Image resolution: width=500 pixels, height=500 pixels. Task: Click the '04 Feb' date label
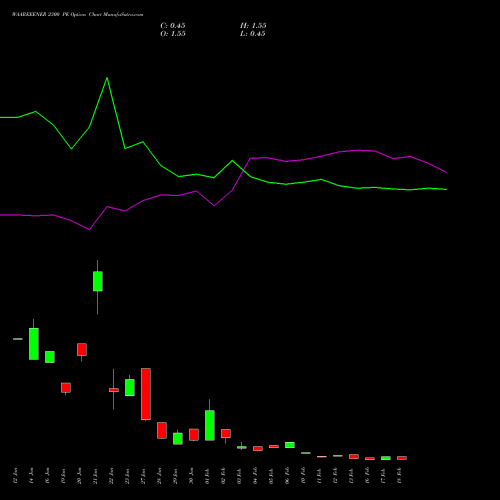click(255, 476)
